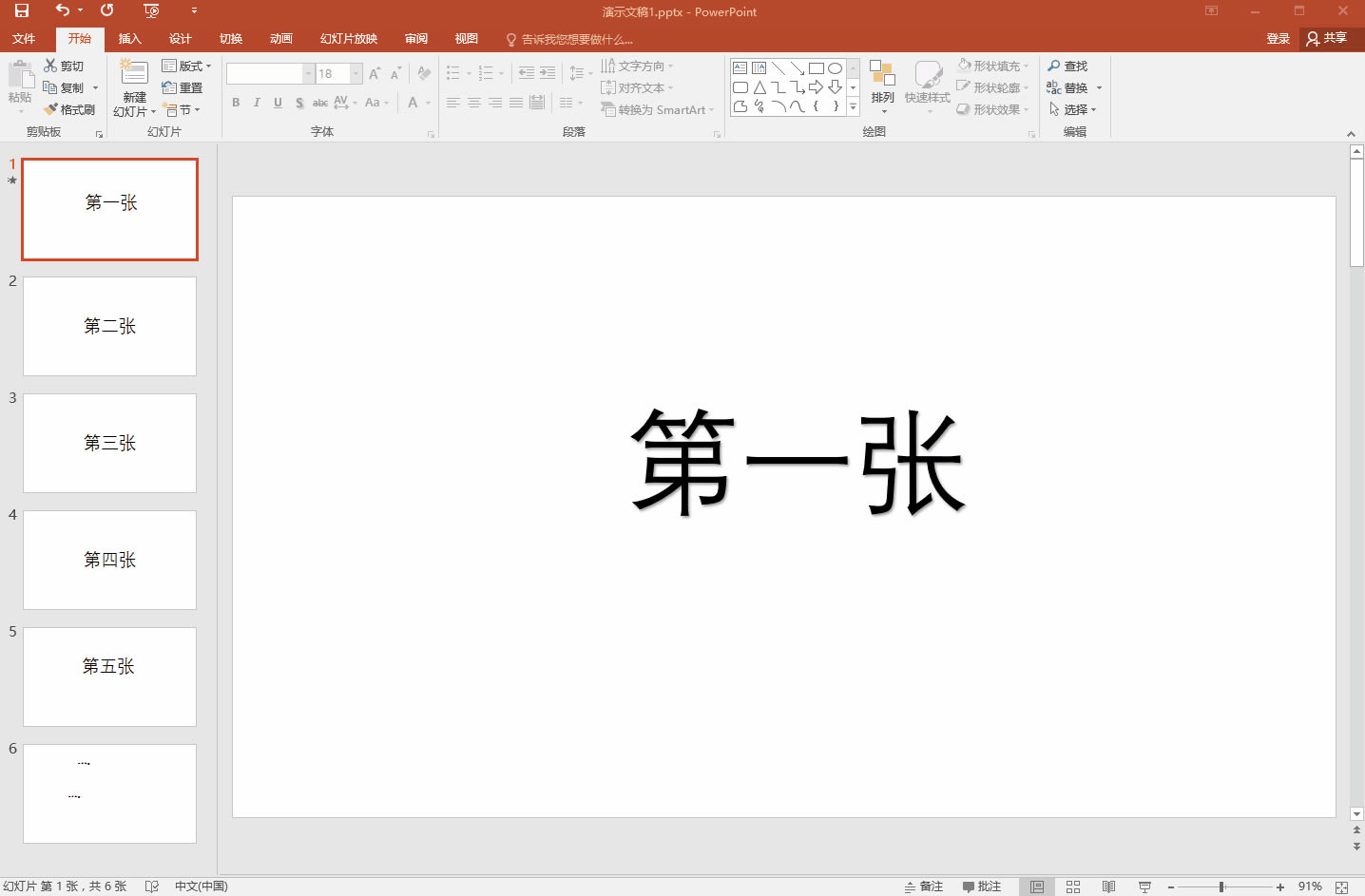Switch to the 插入 ribbon tab
Screen dimensions: 1365x896
[129, 39]
